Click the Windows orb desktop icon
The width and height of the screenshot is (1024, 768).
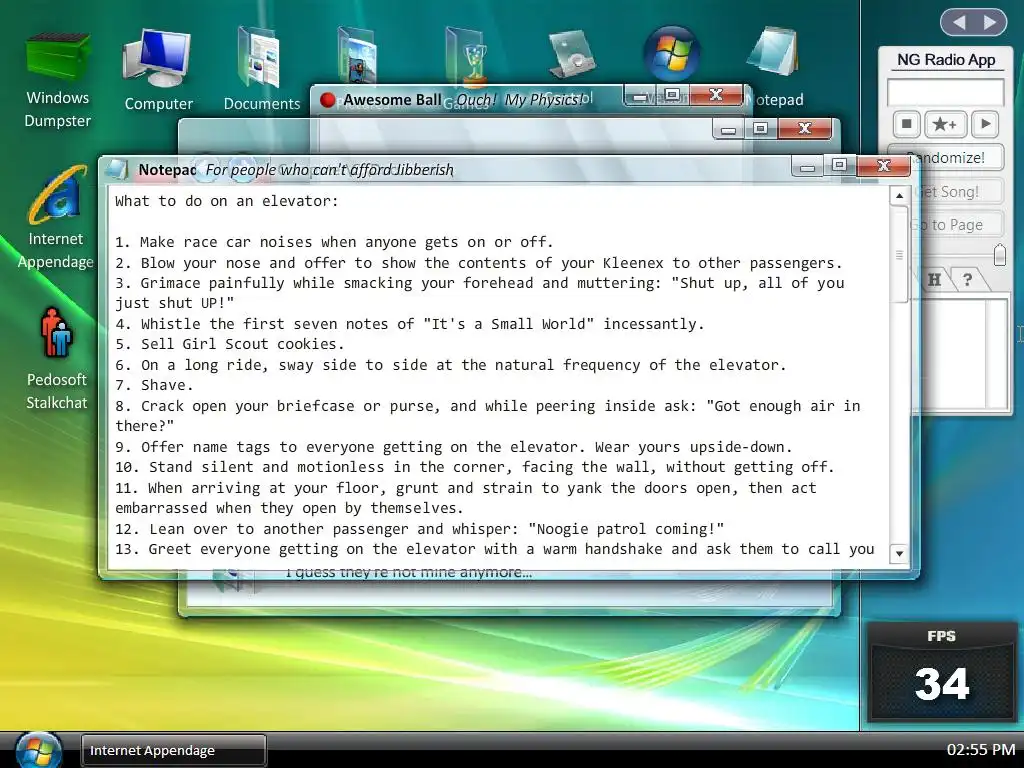671,54
